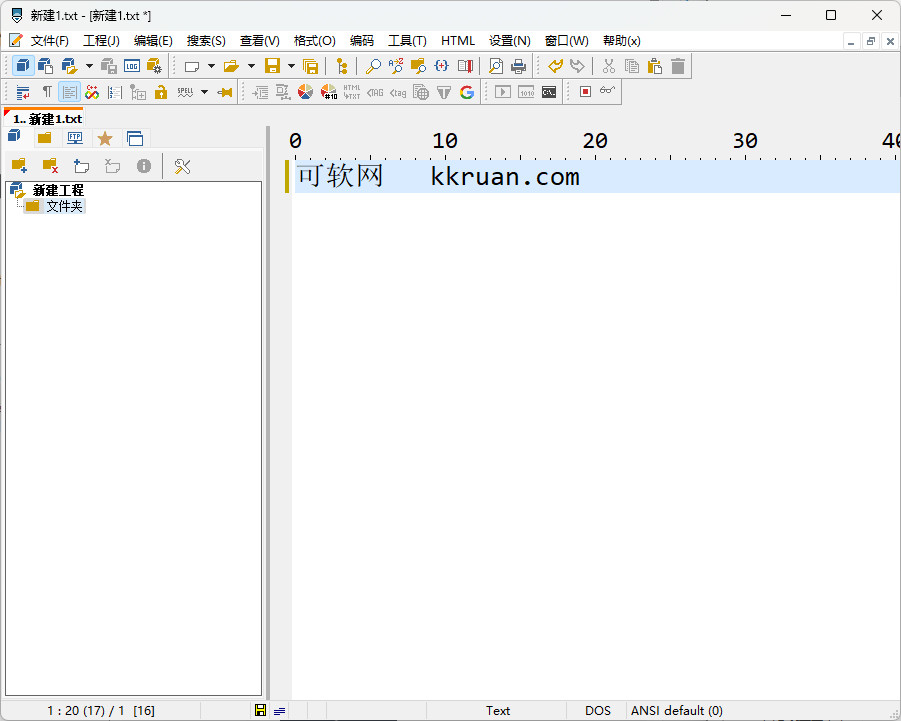901x721 pixels.
Task: Open the 窗口(W) menu
Action: [567, 41]
